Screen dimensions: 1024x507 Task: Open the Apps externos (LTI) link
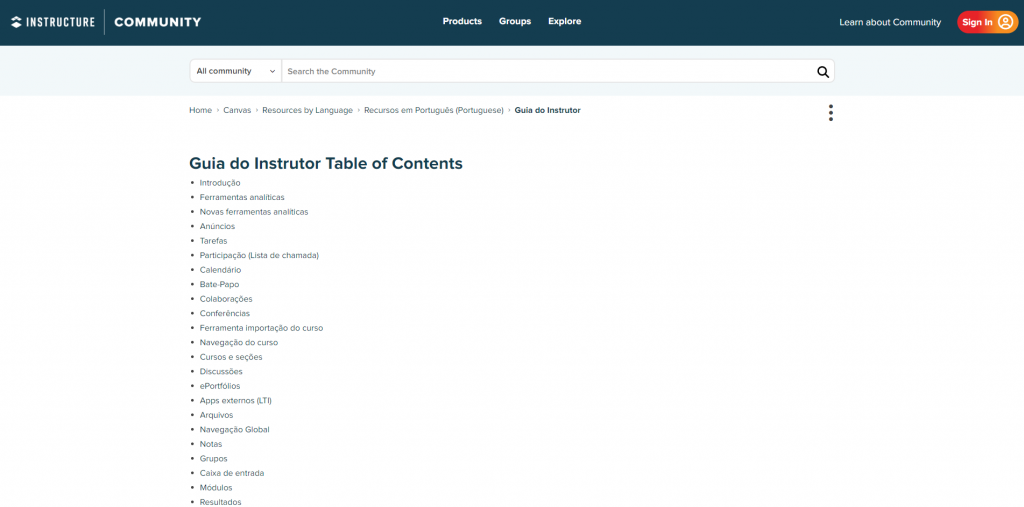coord(235,400)
